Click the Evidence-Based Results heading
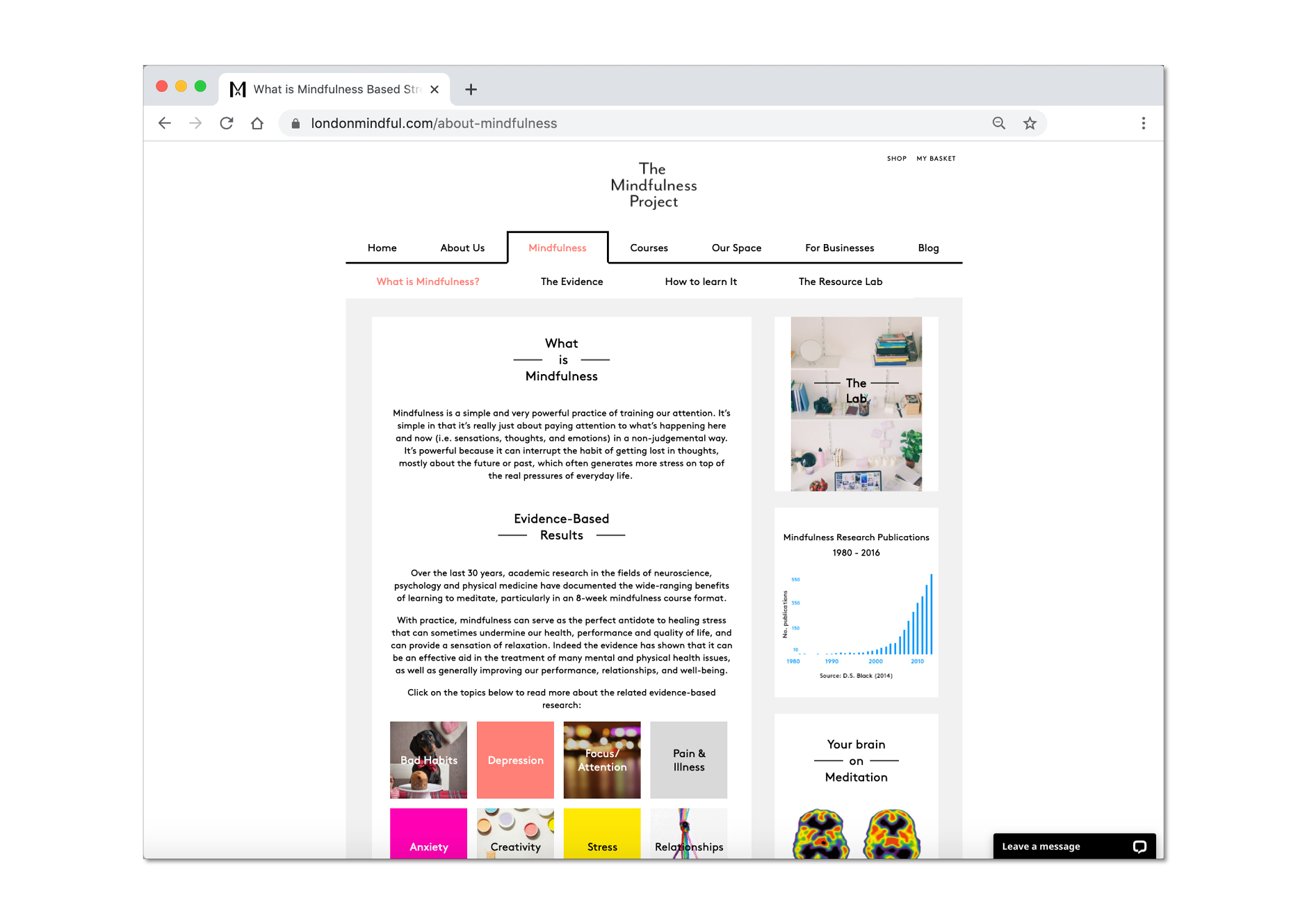The image size is (1307, 924). click(562, 527)
